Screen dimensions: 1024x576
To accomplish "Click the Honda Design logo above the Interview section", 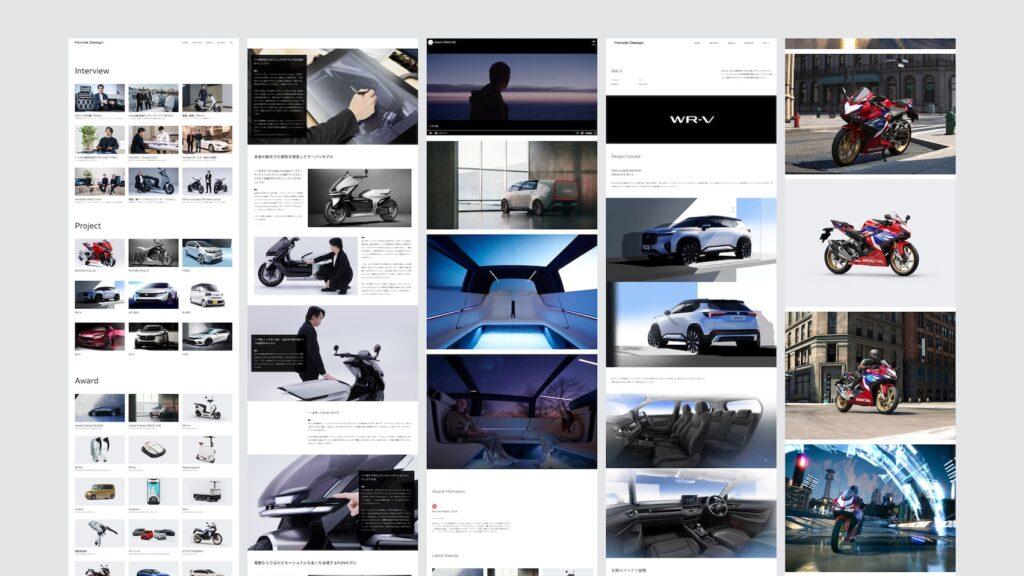I will [88, 43].
